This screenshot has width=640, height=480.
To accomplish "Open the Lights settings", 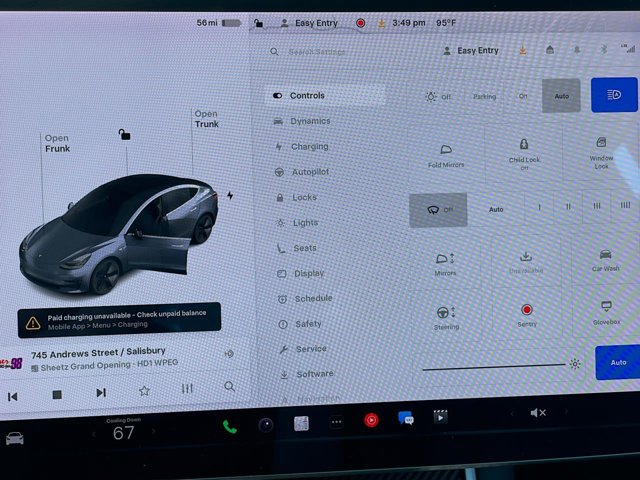I will pos(297,223).
